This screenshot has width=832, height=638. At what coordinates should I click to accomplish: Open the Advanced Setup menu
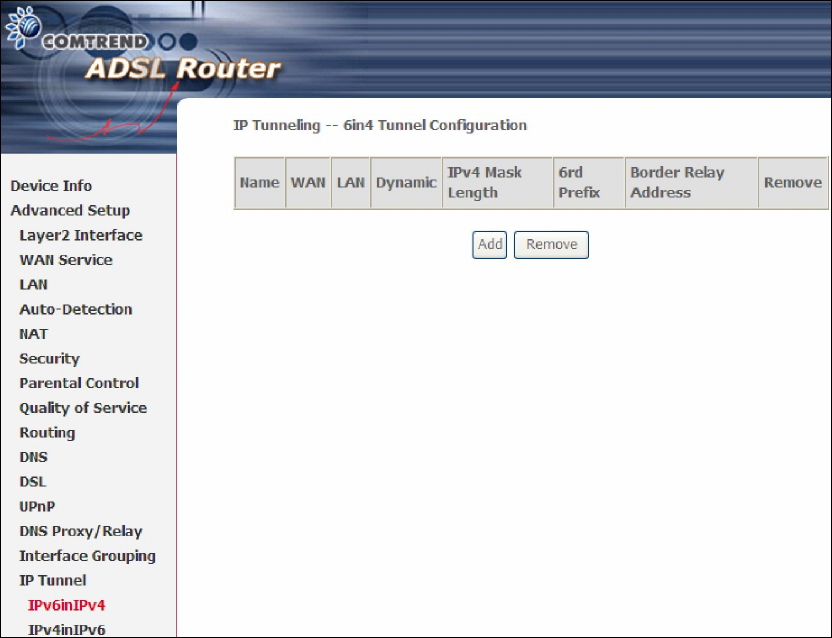coord(70,211)
